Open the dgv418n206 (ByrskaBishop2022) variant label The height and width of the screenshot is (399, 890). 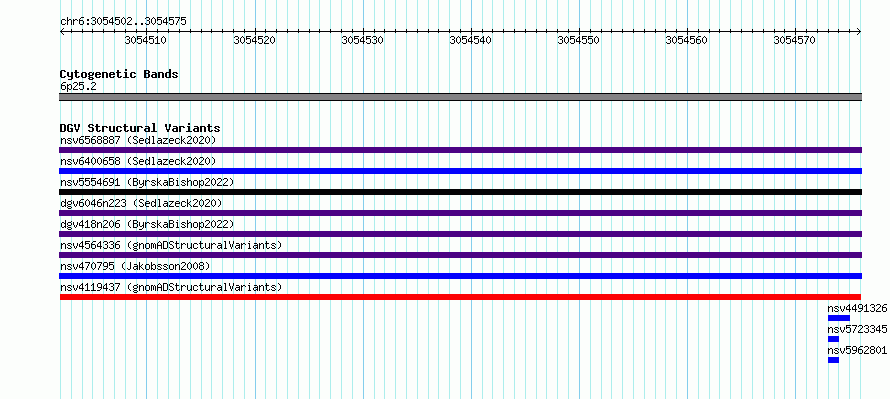click(x=147, y=224)
